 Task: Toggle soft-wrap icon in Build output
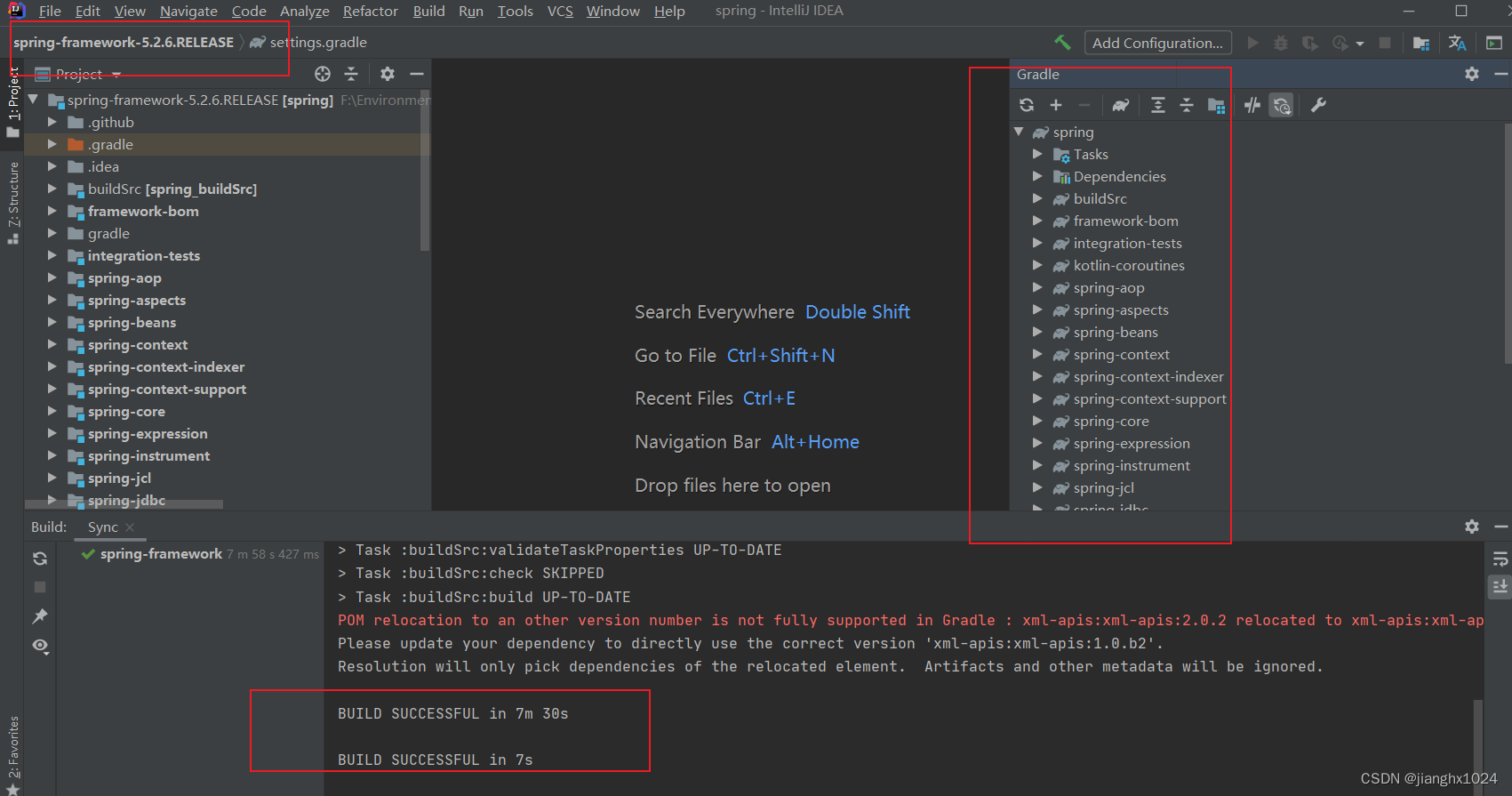(1500, 559)
